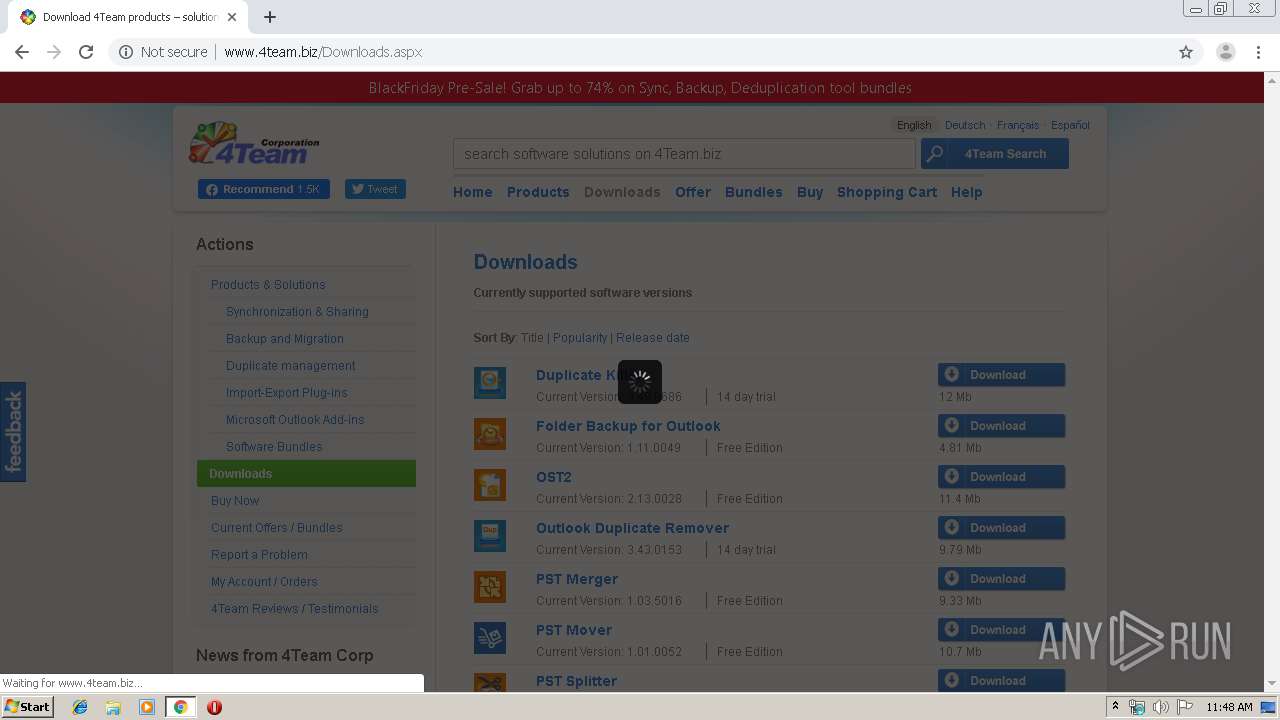Download PST Merger
This screenshot has width=1280, height=720.
(1001, 579)
